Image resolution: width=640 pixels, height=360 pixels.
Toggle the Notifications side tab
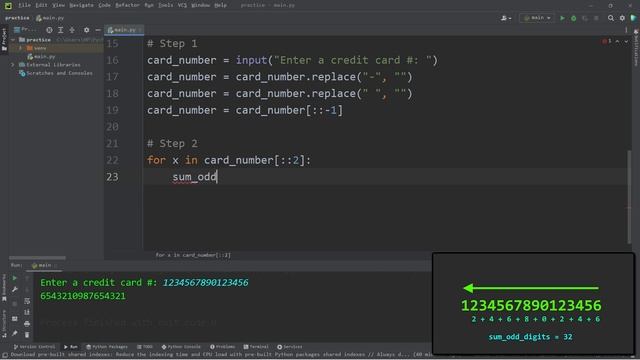click(x=636, y=48)
